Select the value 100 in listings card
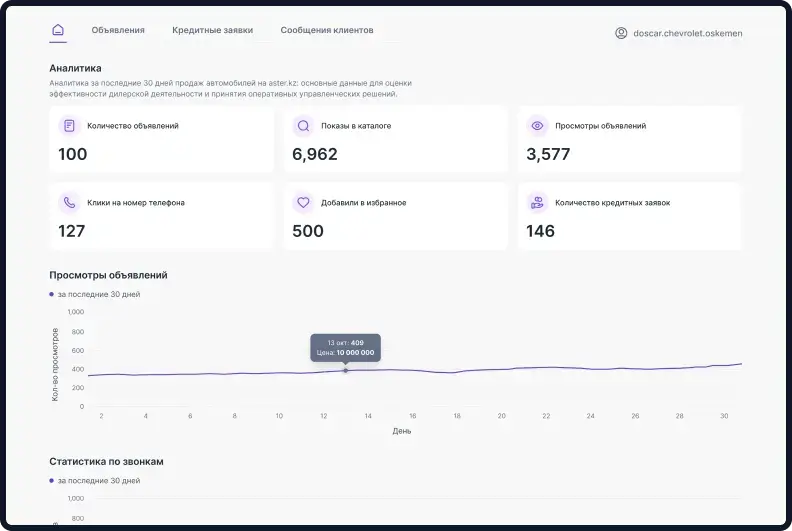The width and height of the screenshot is (792, 531). click(x=73, y=154)
